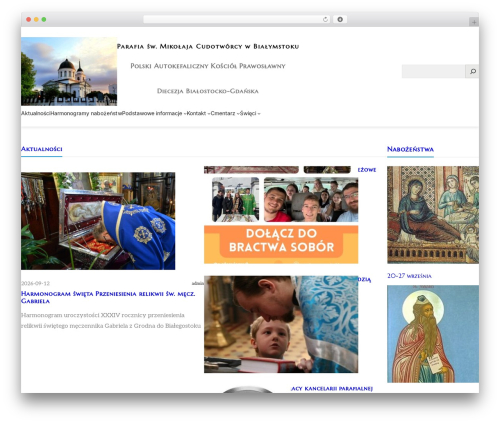Click the article excerpt Harmonogram uroczystości
Screen dimensions: 500x423
pyautogui.click(x=111, y=320)
